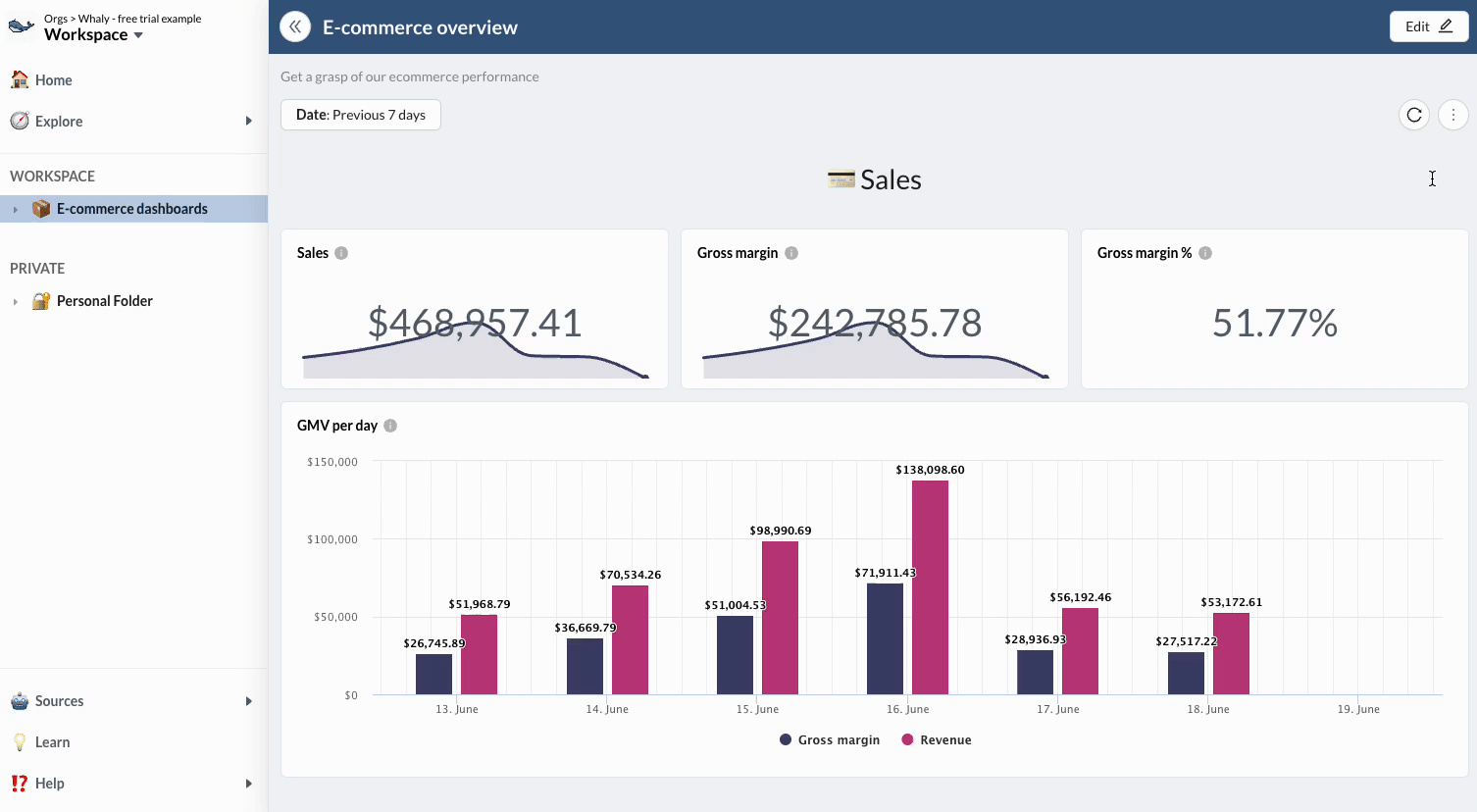This screenshot has height=812, width=1477.
Task: Click info icon next to Sales
Action: (341, 253)
